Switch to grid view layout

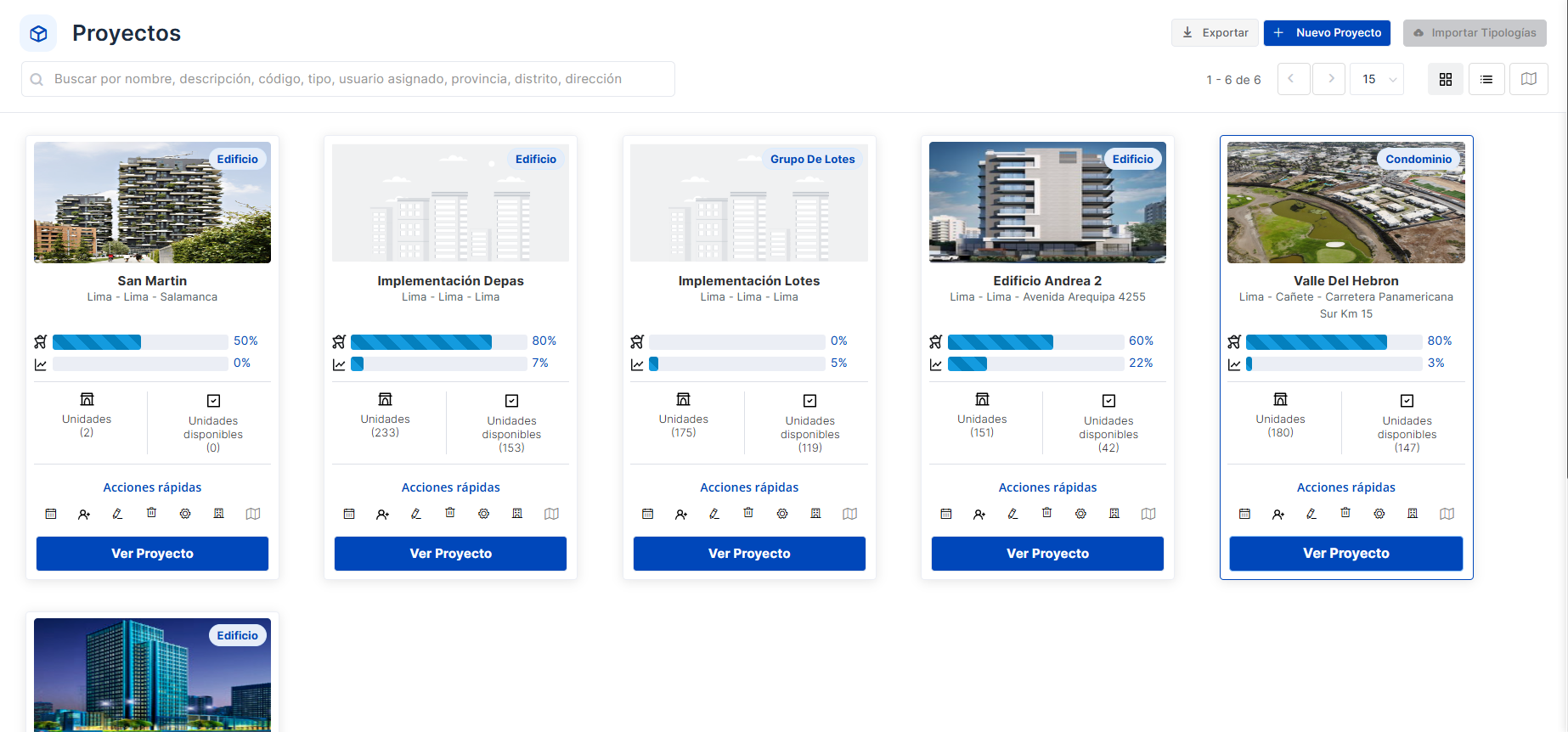click(x=1445, y=79)
